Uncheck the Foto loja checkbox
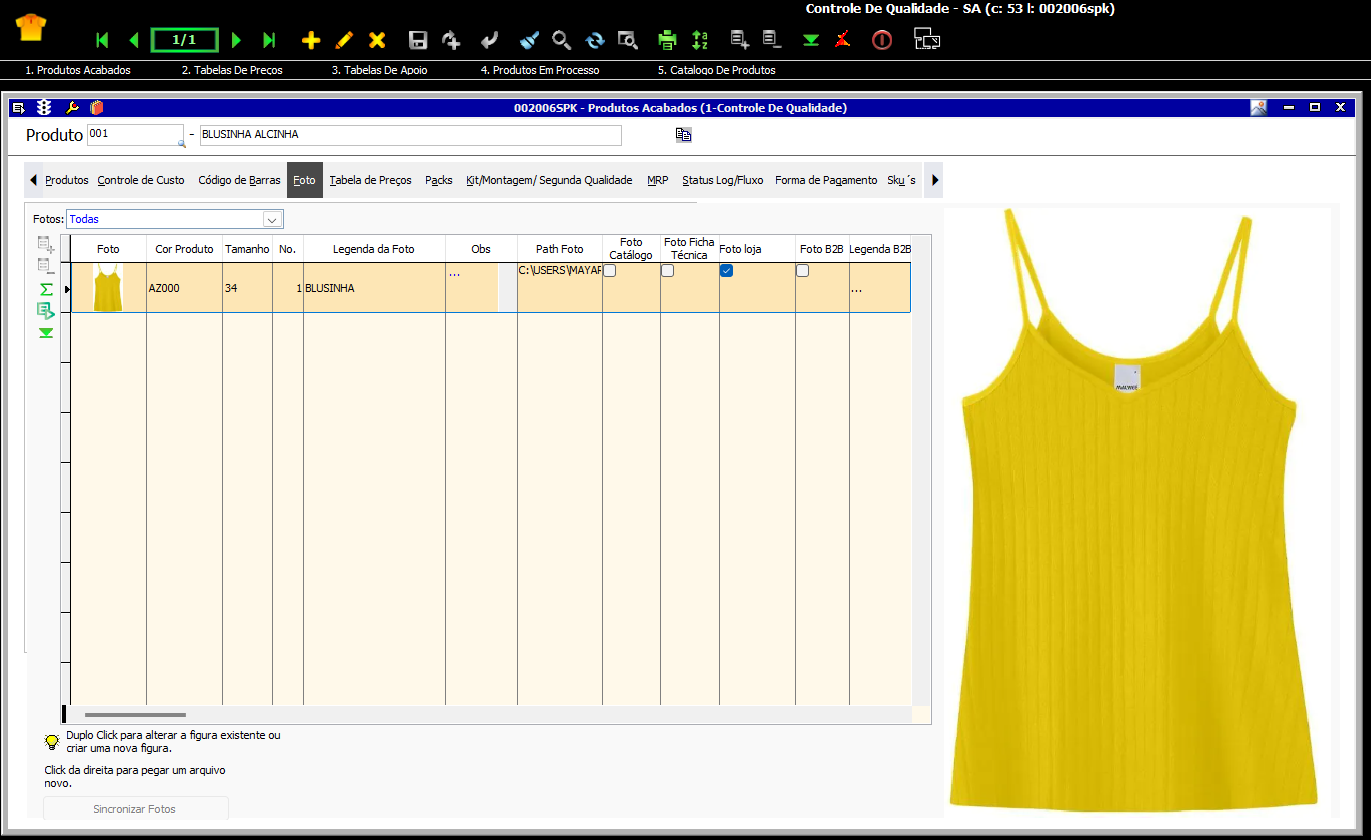This screenshot has width=1371, height=840. (727, 271)
